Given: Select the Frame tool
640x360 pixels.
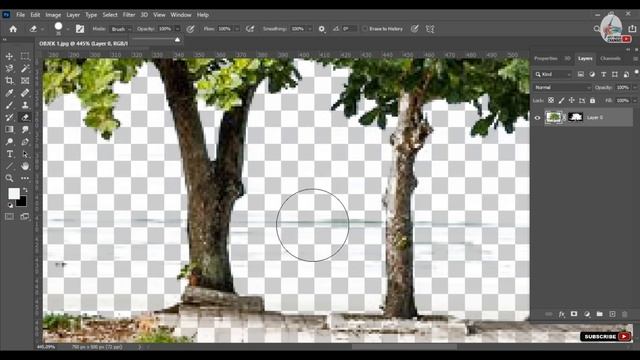Looking at the screenshot, I should pos(25,81).
